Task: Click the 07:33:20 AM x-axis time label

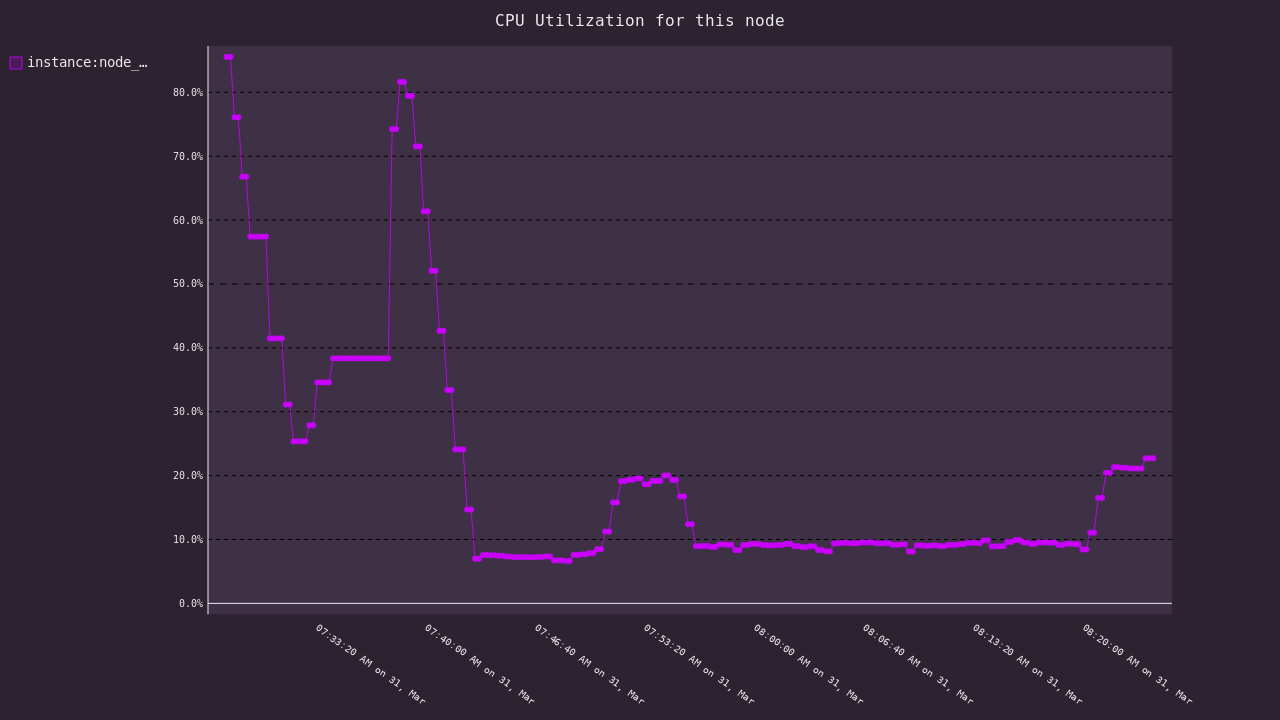Action: point(371,664)
